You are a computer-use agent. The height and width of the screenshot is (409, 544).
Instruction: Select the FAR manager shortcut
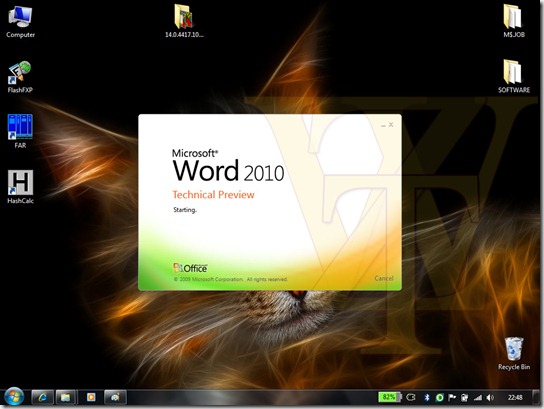click(20, 131)
